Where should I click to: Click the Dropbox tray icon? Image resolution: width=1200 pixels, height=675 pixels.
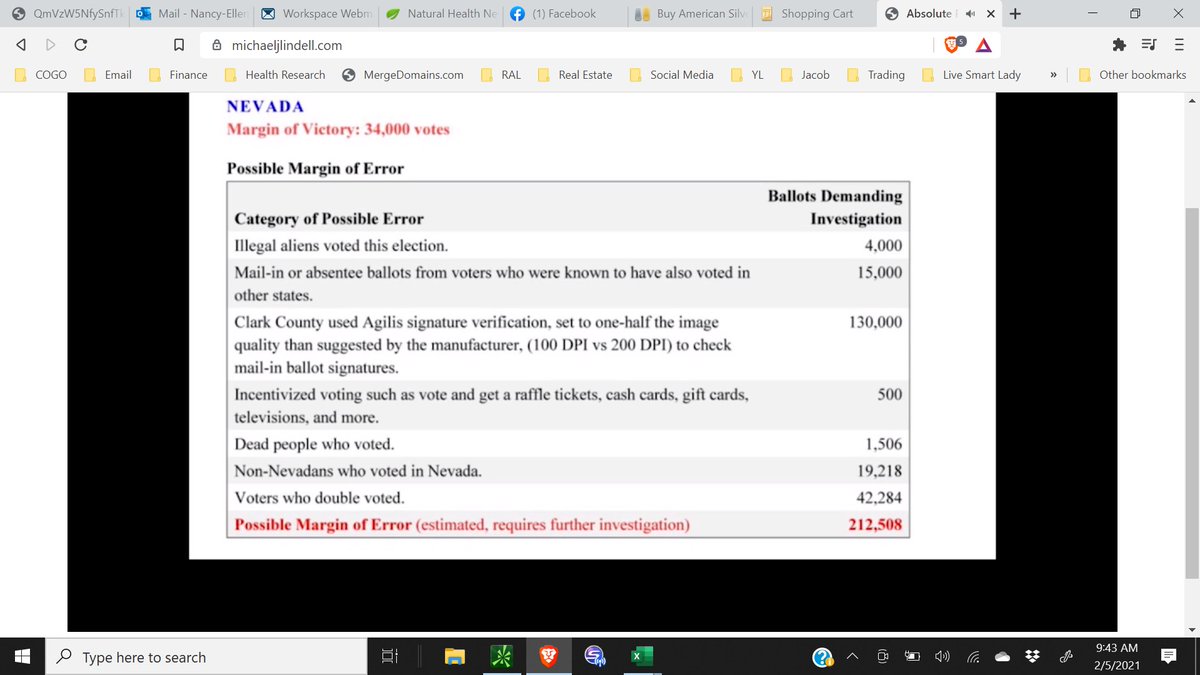click(x=1033, y=657)
